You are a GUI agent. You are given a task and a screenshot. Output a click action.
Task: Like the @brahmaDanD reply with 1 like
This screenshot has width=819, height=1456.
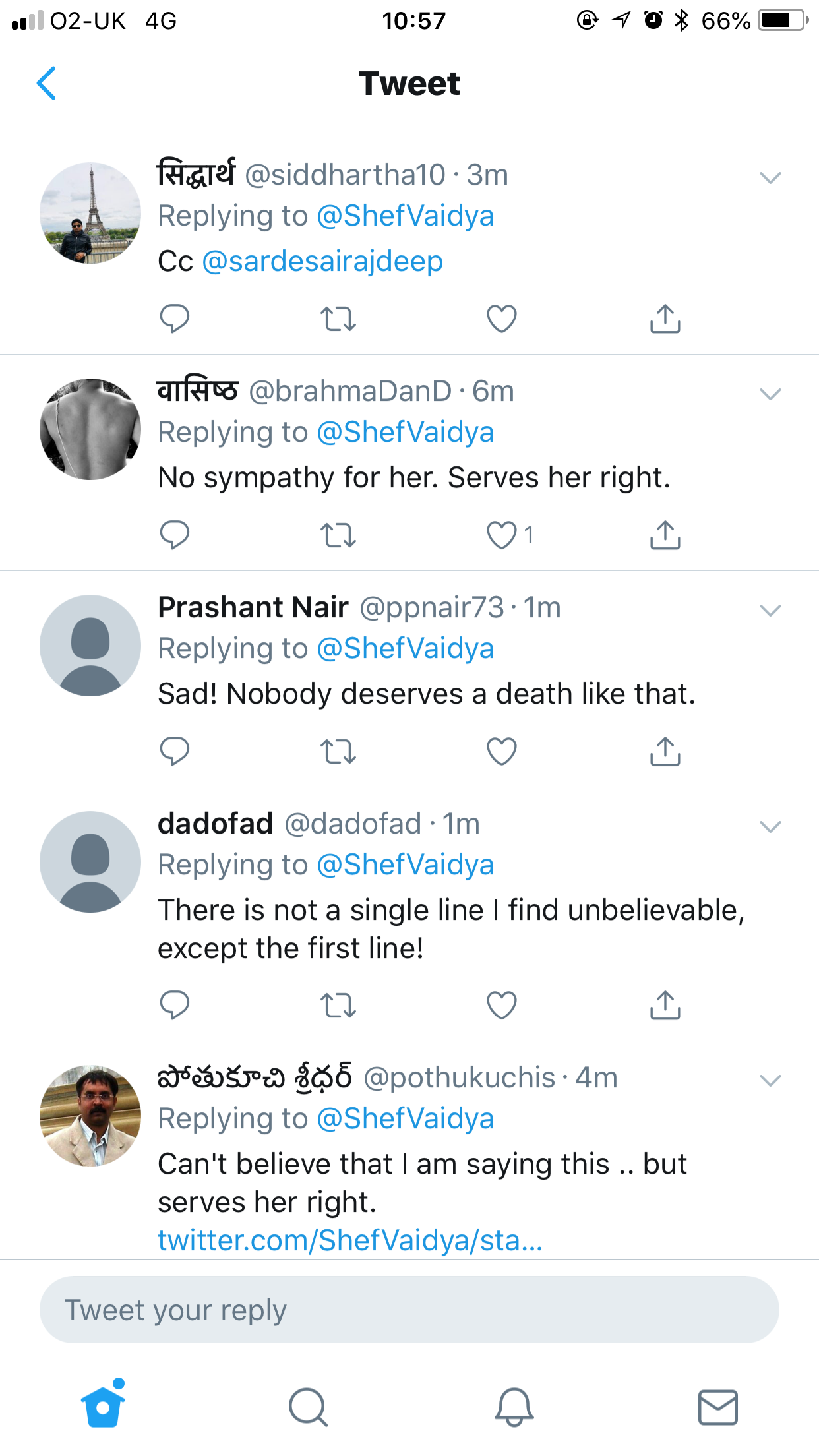[501, 535]
